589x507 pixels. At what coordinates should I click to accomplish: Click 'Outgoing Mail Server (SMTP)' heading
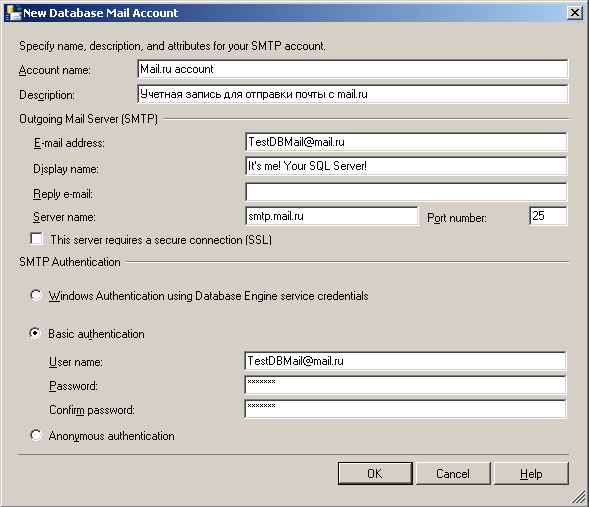[x=89, y=119]
